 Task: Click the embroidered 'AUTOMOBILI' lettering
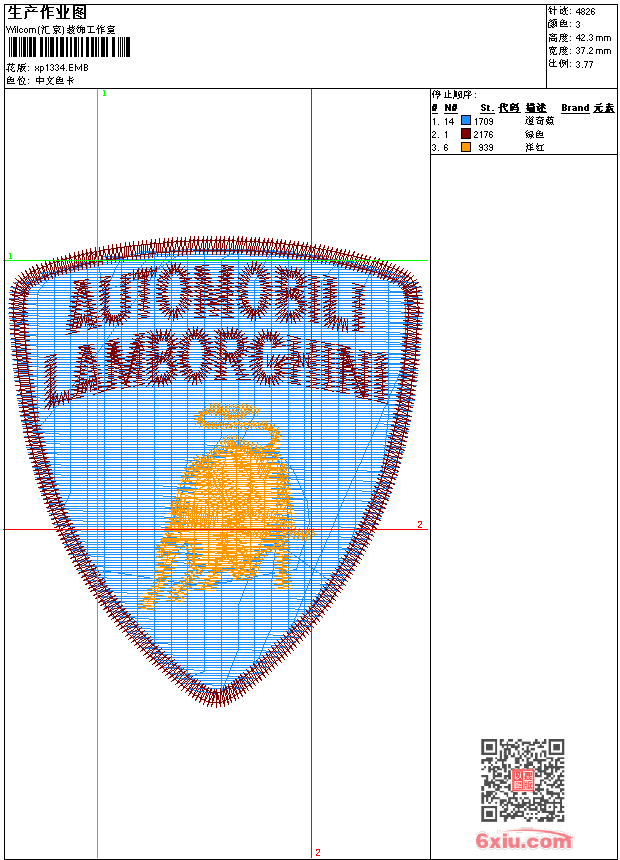[x=217, y=297]
